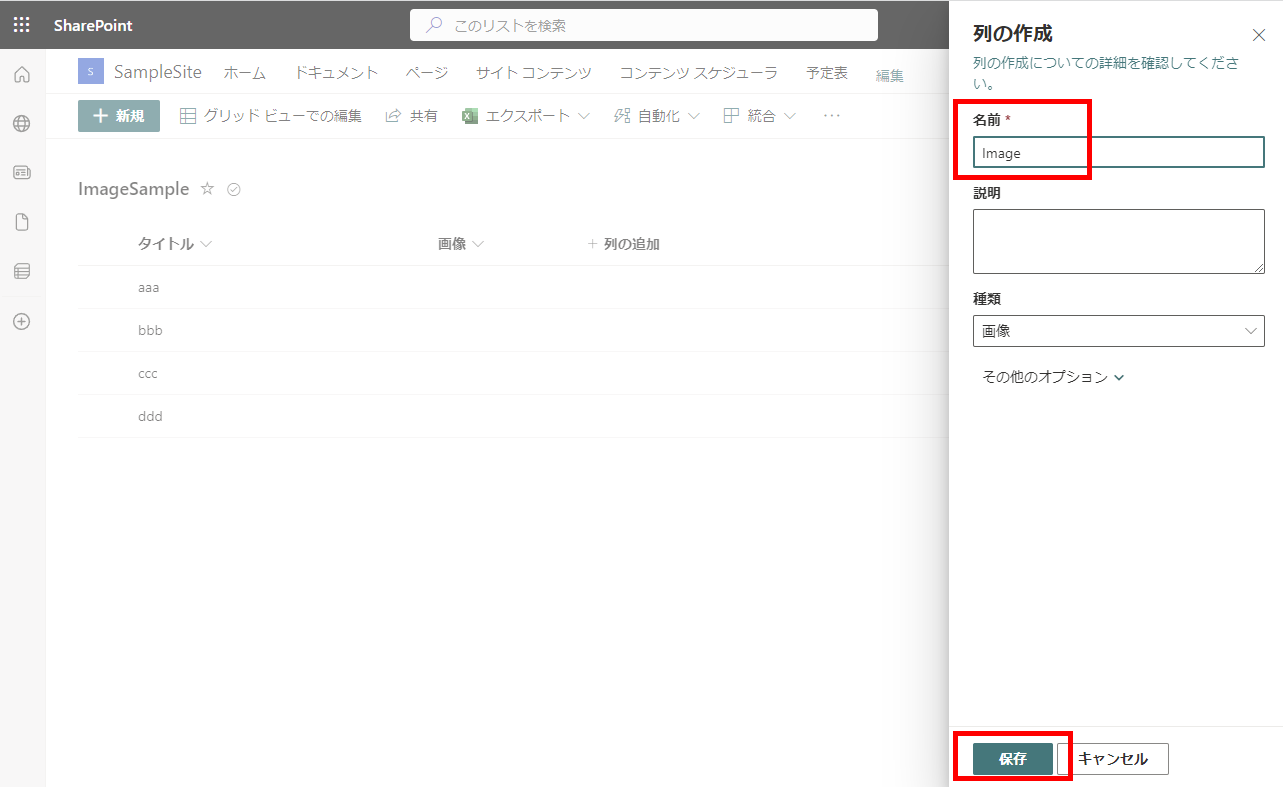
Task: Click the キャンセル button
Action: click(x=1112, y=759)
